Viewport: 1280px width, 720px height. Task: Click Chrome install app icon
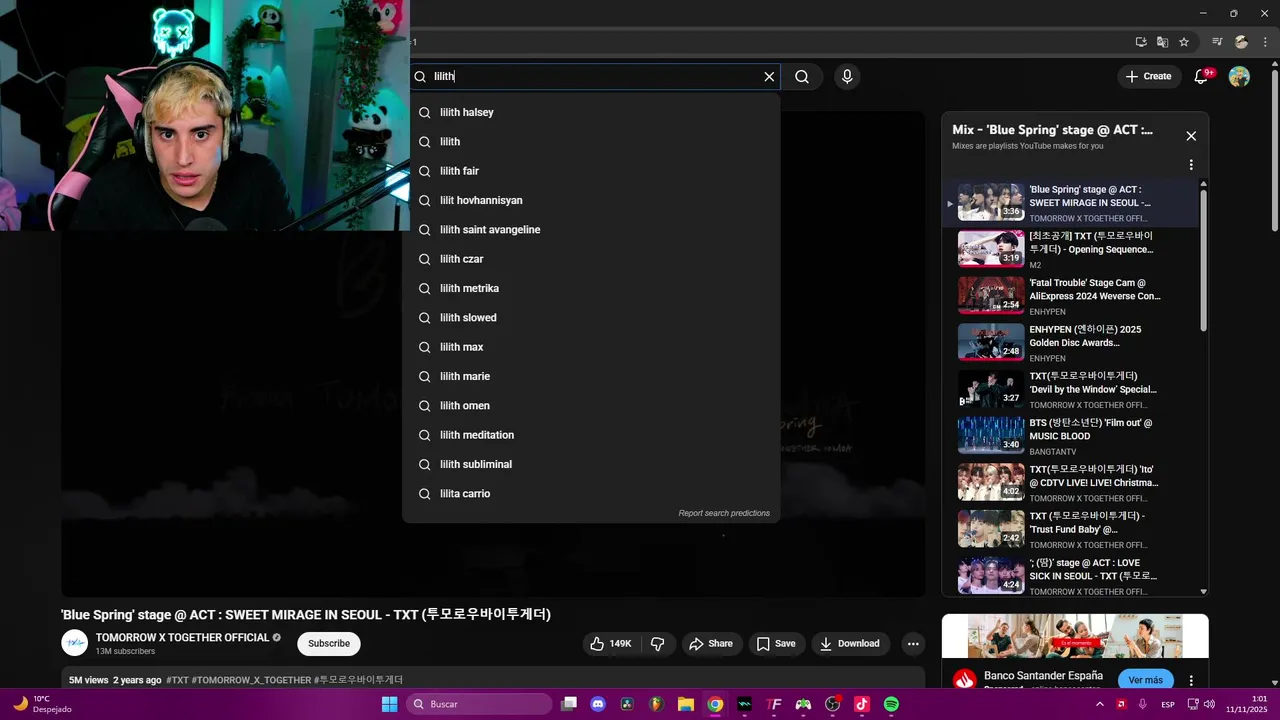[x=1141, y=42]
